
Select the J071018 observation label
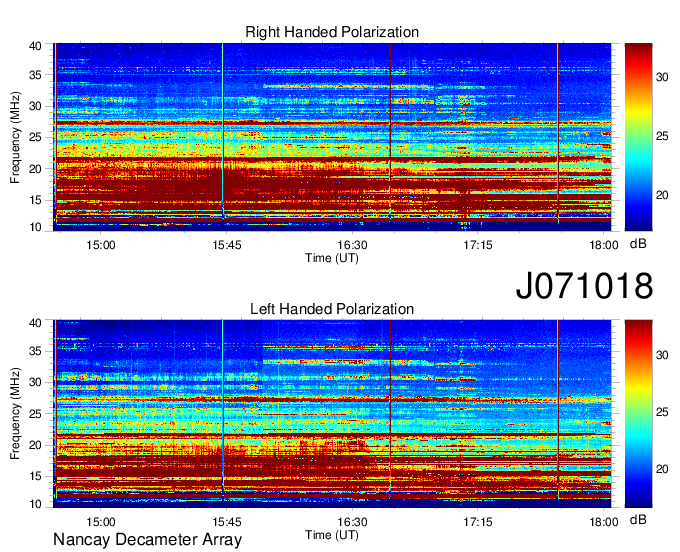coord(584,285)
